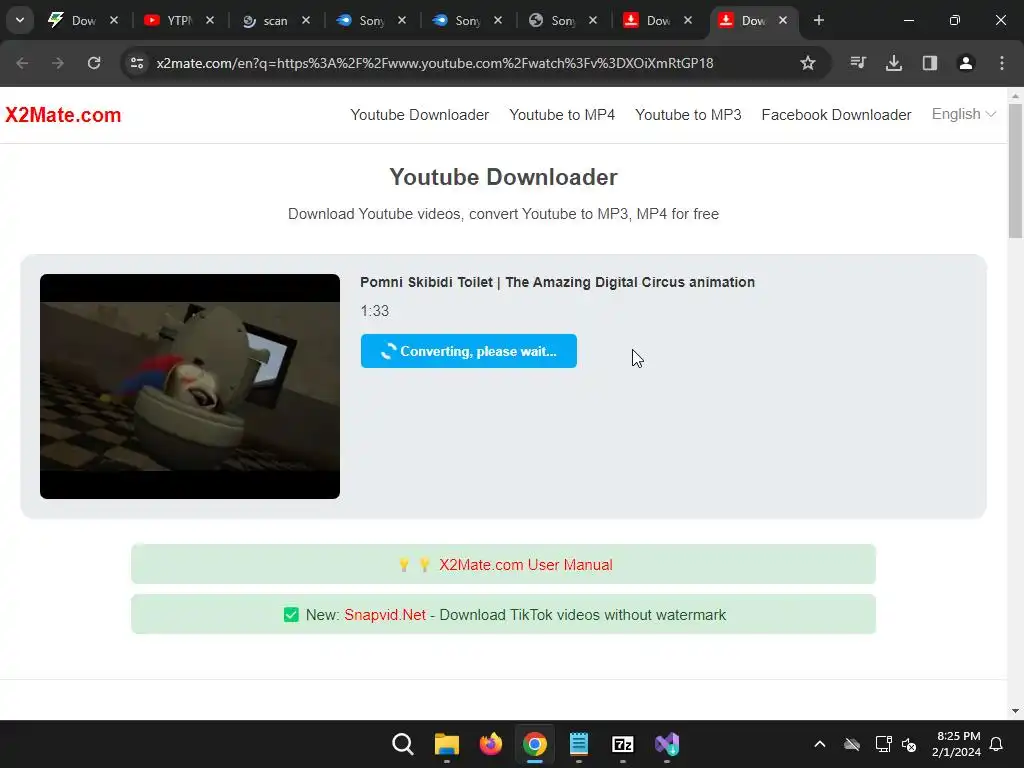Close the active Dow tab
This screenshot has height=768, width=1024.
783,20
